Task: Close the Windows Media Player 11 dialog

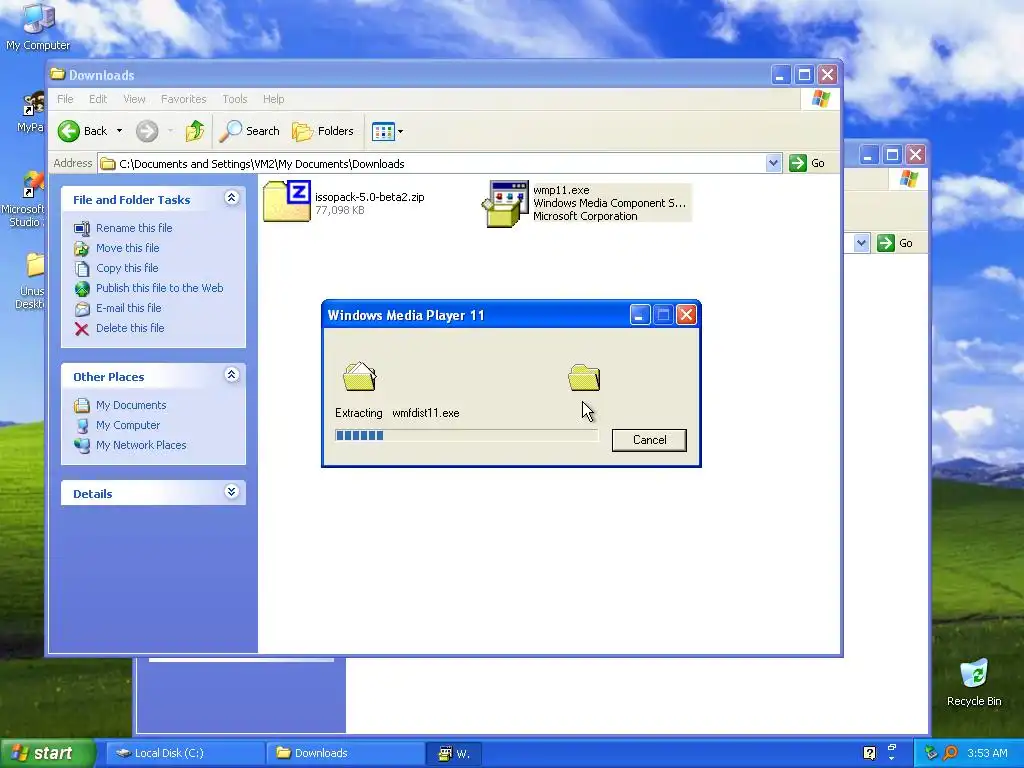Action: click(x=686, y=315)
